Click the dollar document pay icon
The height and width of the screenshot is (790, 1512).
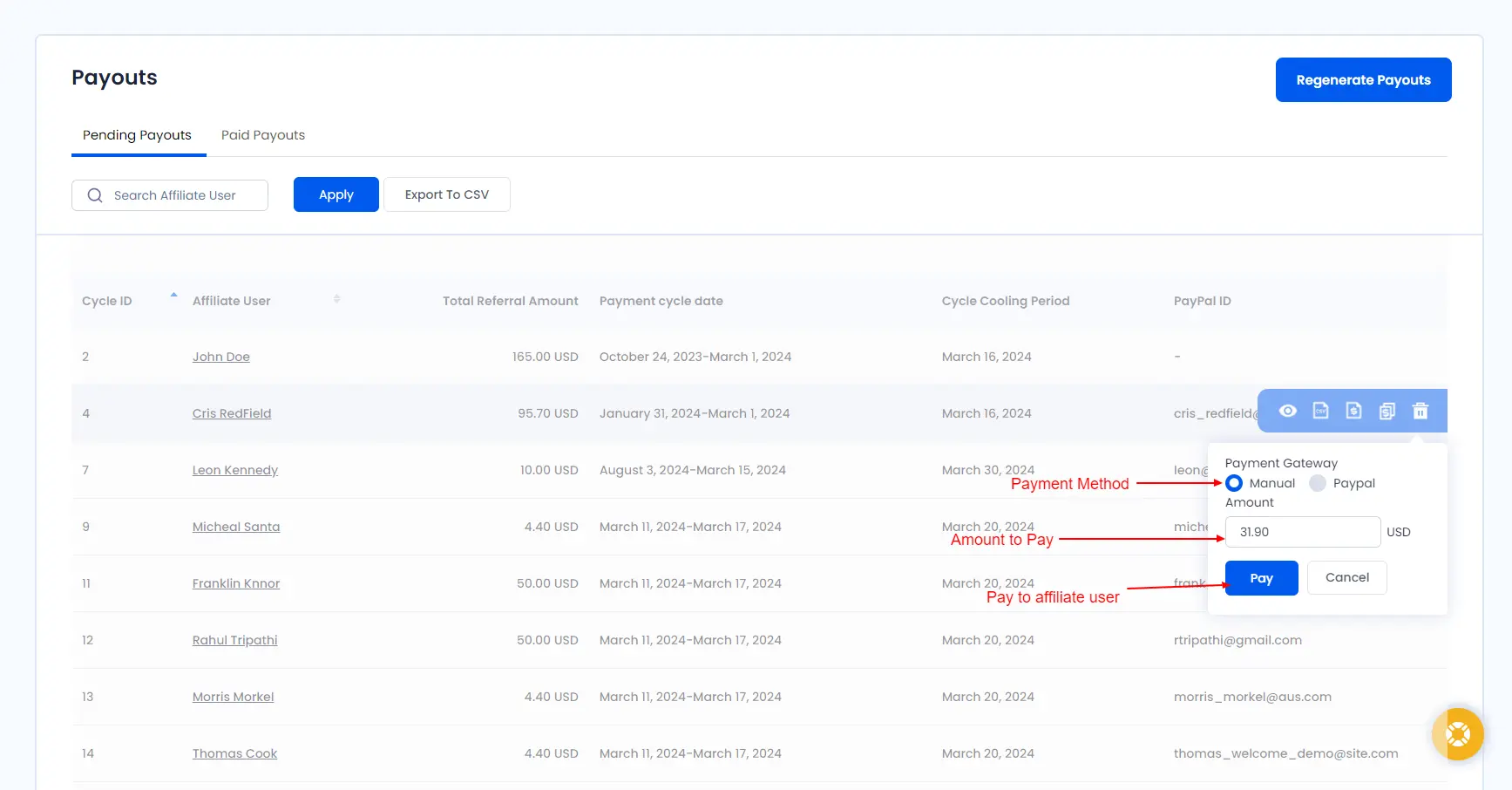pos(1353,411)
